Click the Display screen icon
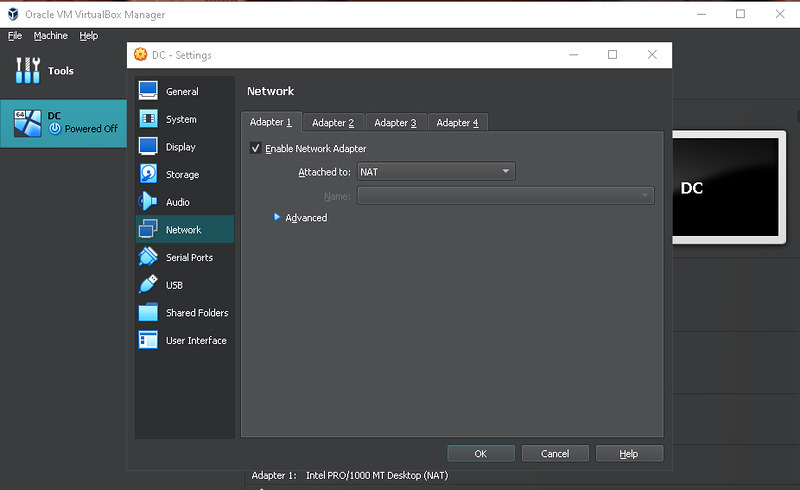This screenshot has height=490, width=800. coord(148,146)
